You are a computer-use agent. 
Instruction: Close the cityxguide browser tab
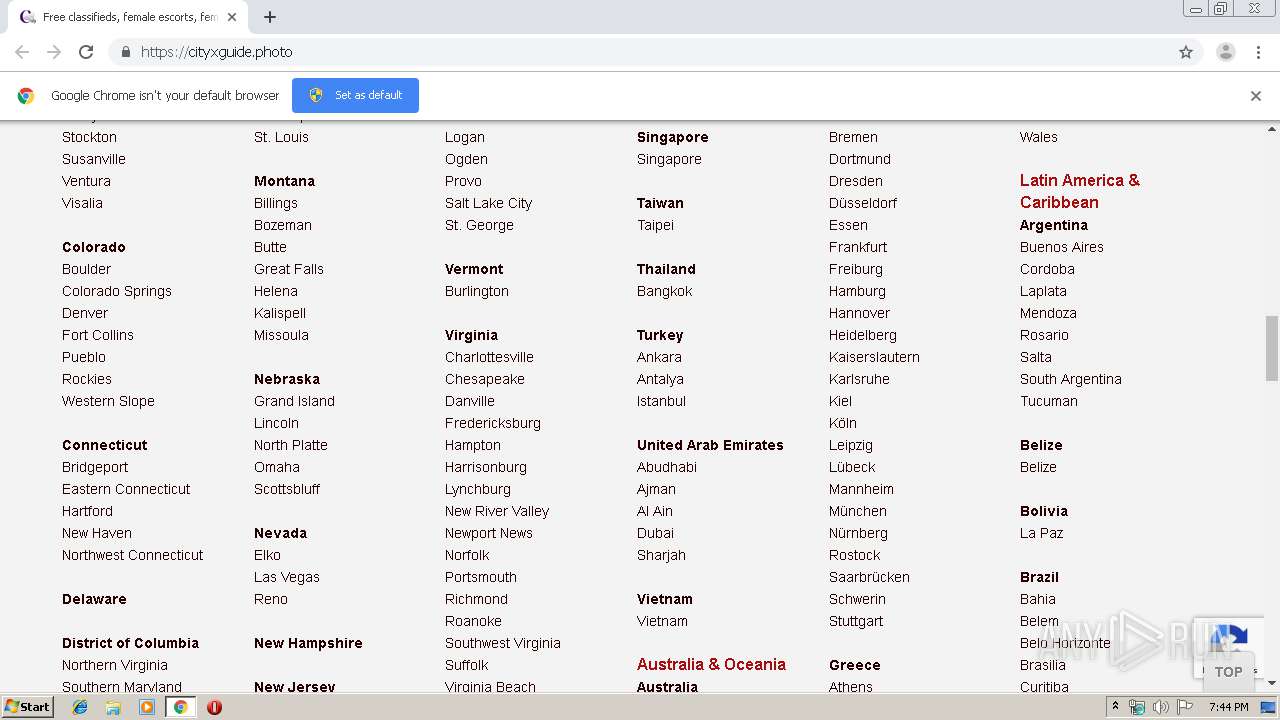232,17
